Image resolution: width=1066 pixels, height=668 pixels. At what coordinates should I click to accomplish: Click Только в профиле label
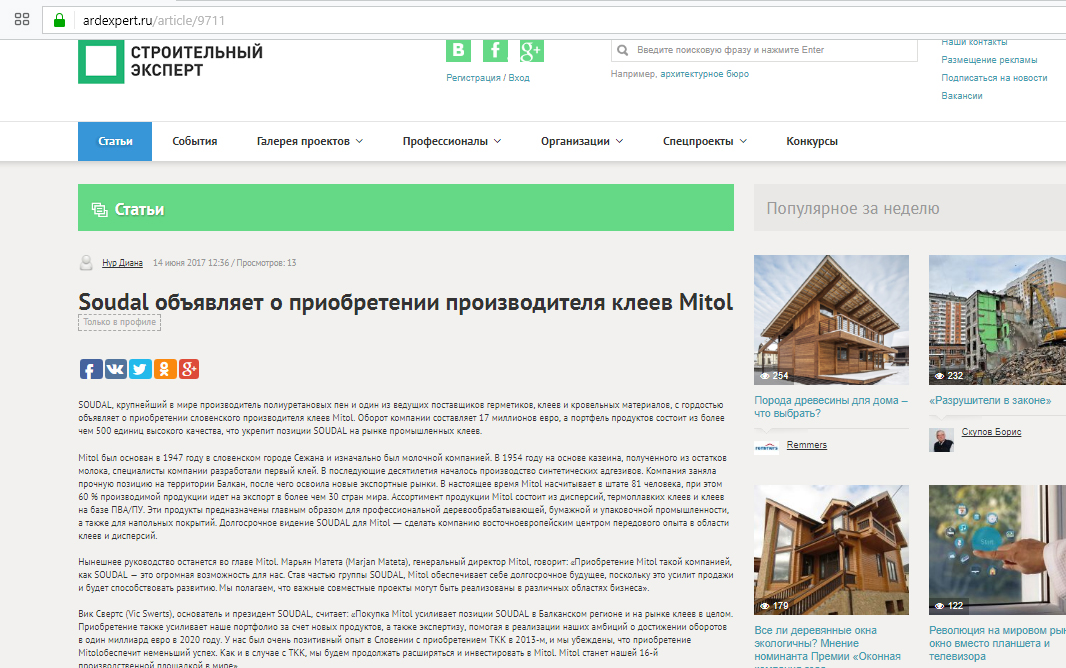click(x=120, y=322)
